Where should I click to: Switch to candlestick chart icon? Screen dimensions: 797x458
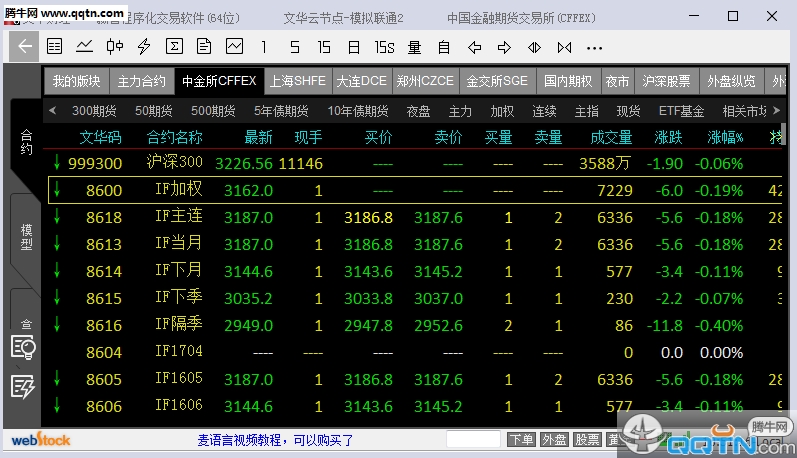pos(114,47)
